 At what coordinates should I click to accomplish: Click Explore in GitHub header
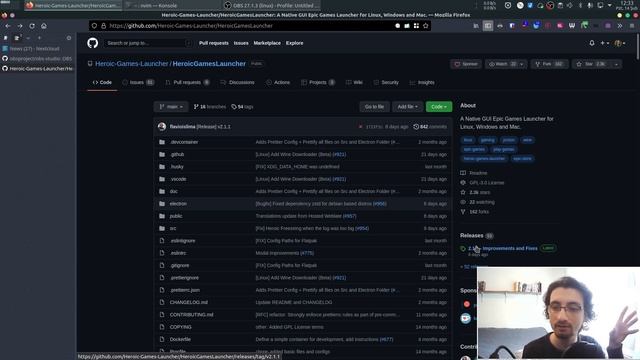click(x=294, y=43)
